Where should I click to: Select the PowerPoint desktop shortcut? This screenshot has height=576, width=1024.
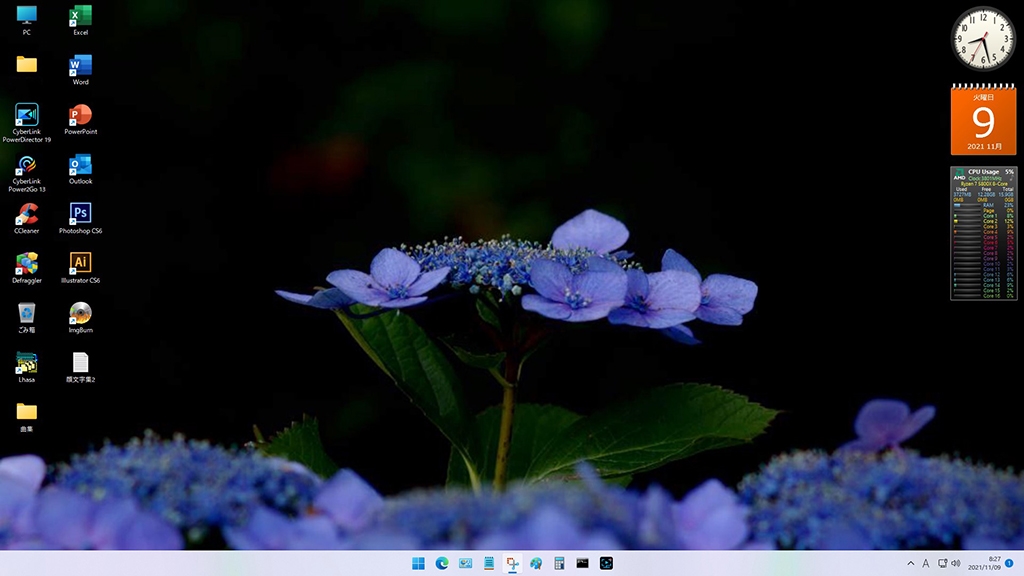(80, 120)
